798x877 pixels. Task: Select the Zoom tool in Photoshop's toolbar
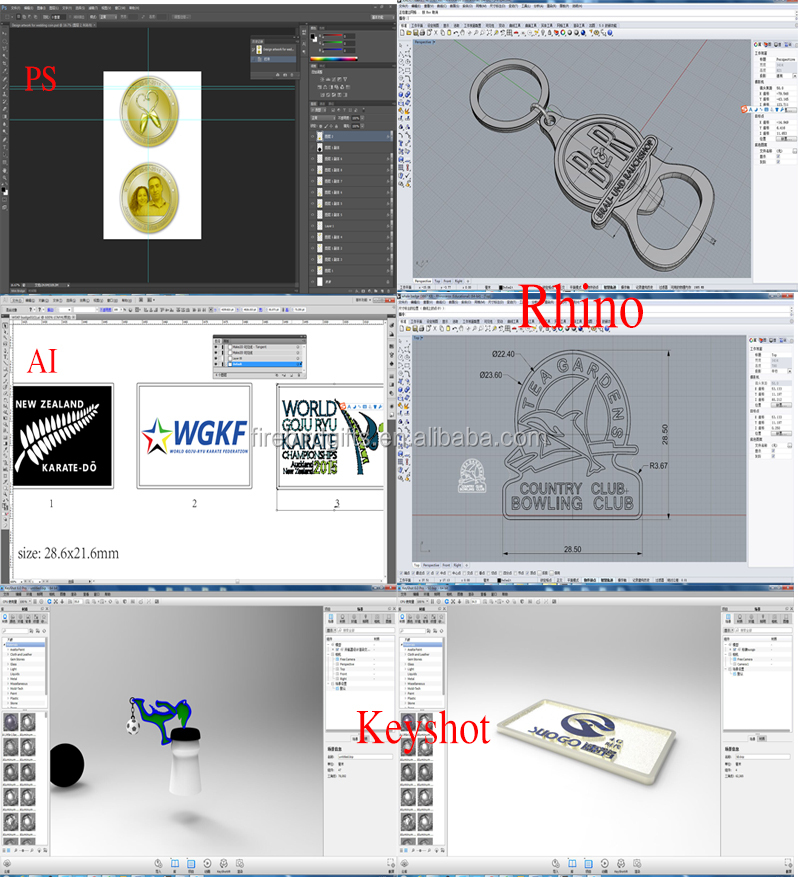tap(4, 177)
